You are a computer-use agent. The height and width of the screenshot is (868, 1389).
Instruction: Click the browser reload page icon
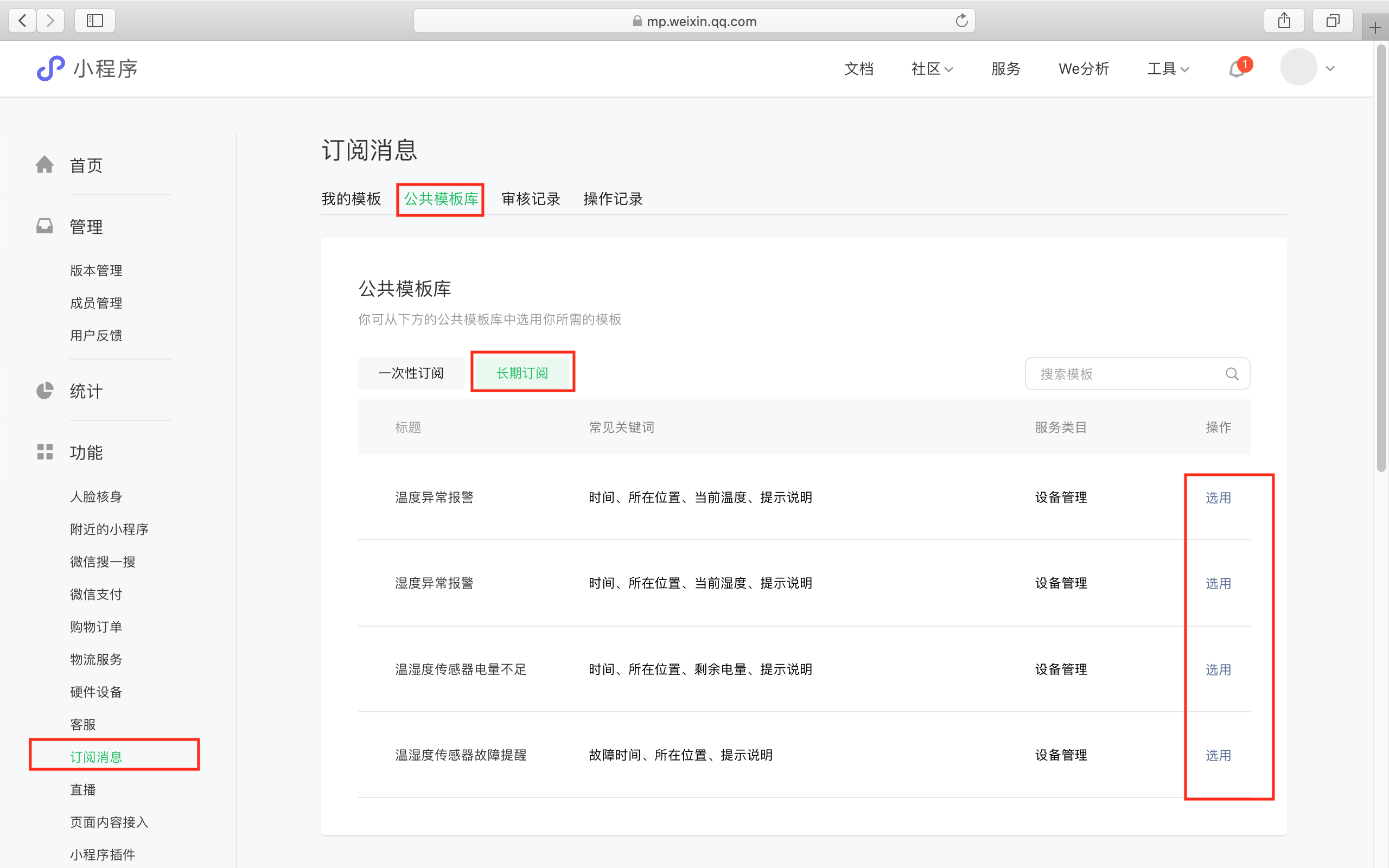click(x=961, y=21)
